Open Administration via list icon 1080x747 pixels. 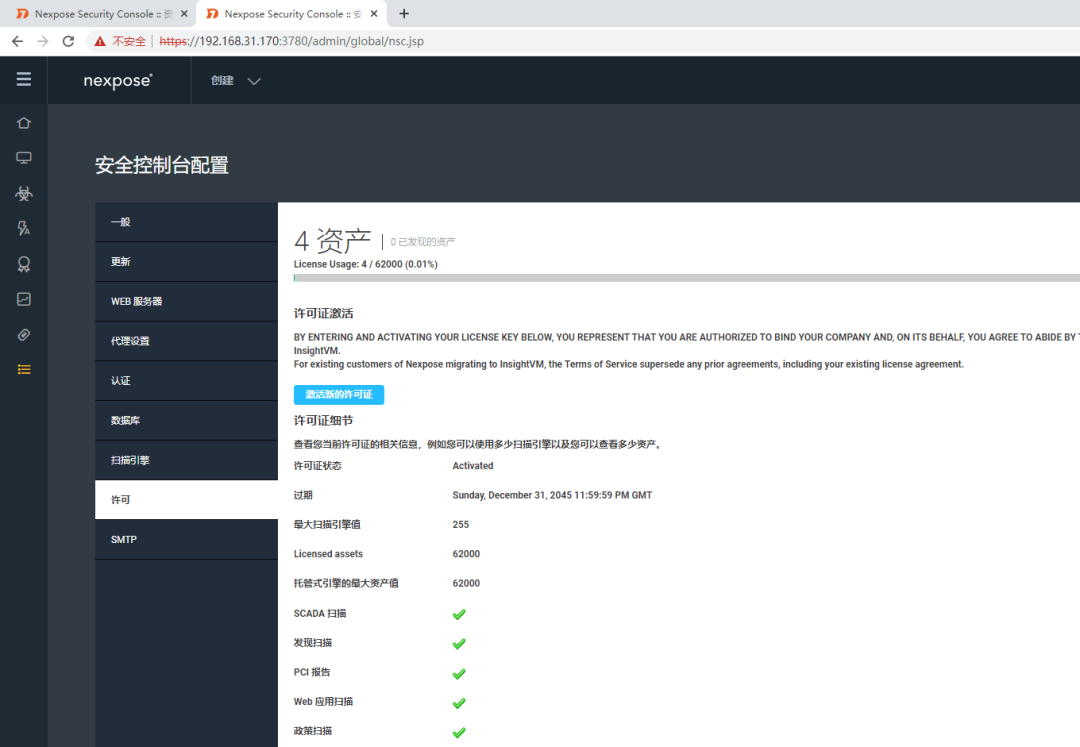tap(23, 370)
